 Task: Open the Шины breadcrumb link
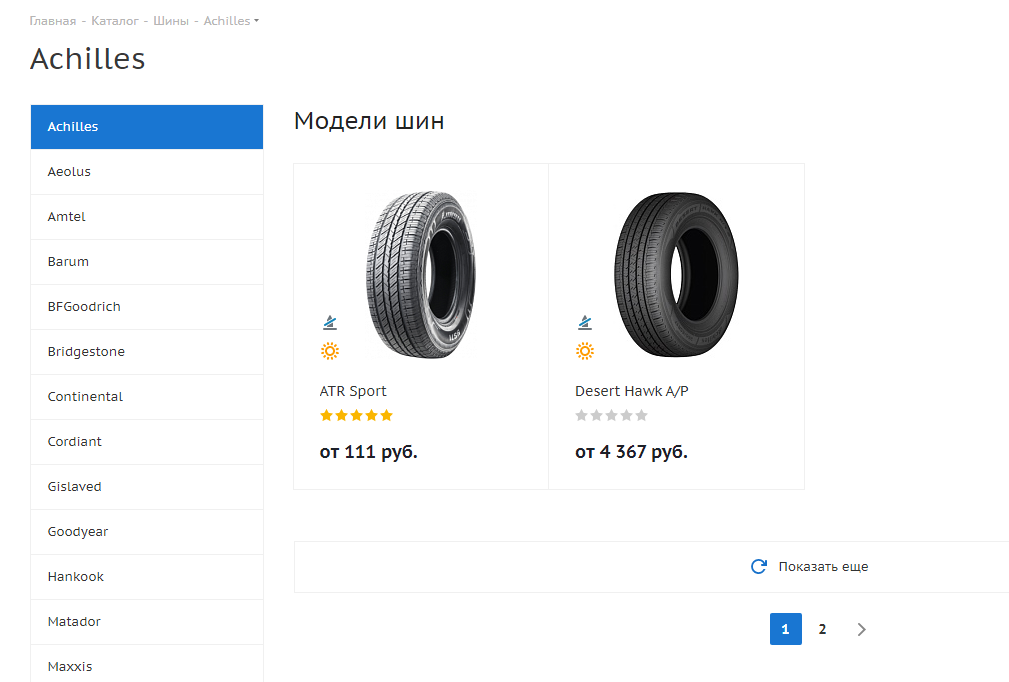(x=171, y=21)
